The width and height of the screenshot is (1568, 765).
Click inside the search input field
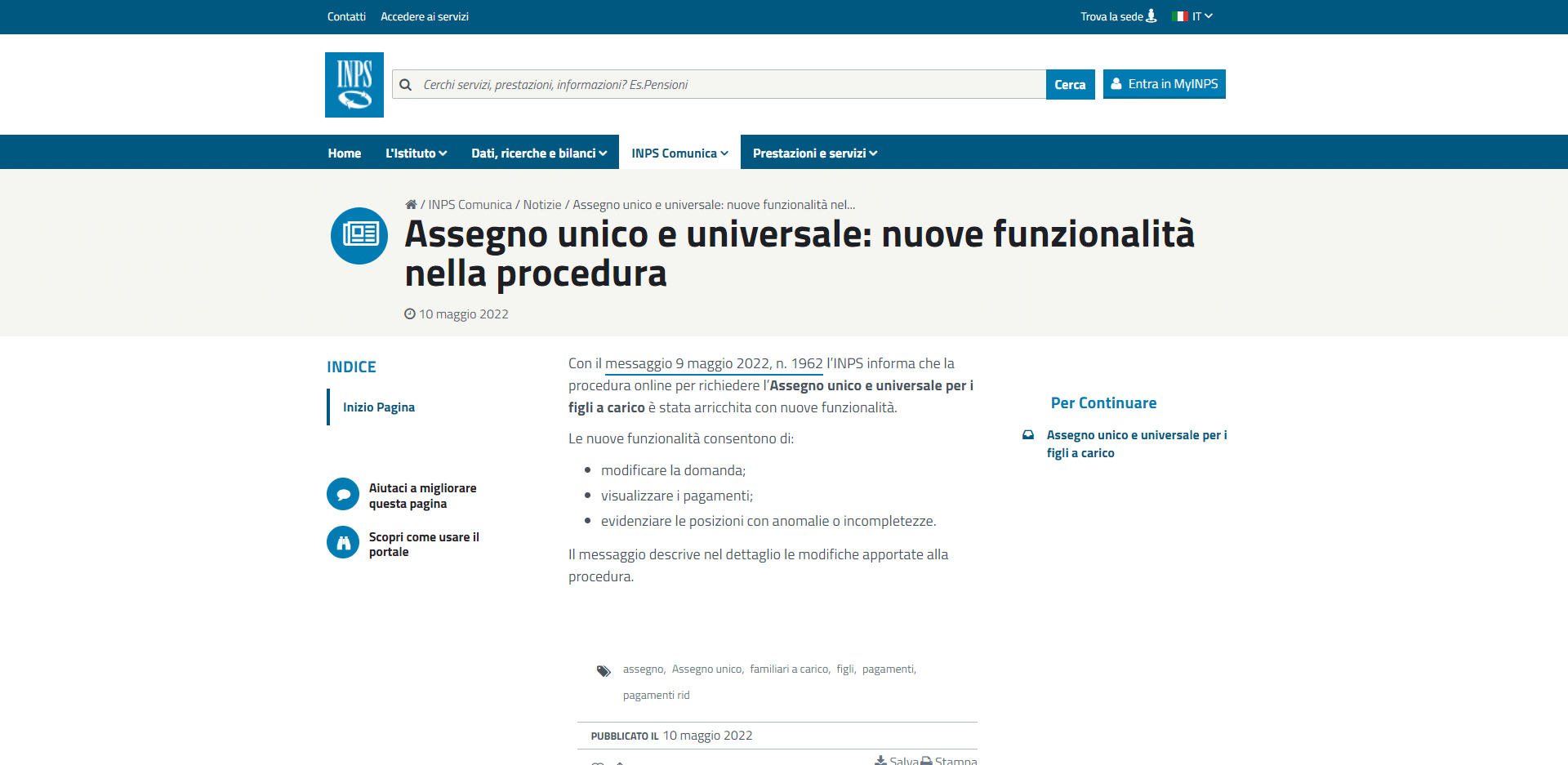(719, 84)
